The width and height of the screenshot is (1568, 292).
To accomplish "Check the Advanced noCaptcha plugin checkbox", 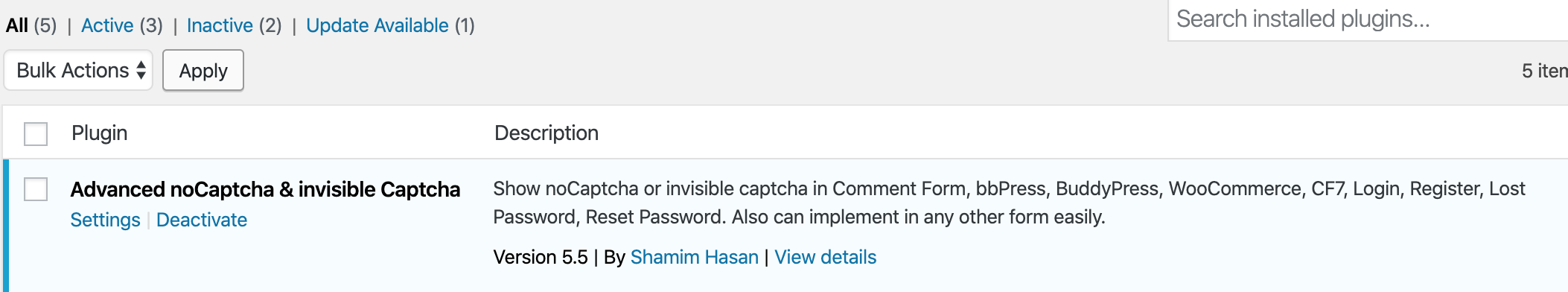I will click(x=36, y=189).
